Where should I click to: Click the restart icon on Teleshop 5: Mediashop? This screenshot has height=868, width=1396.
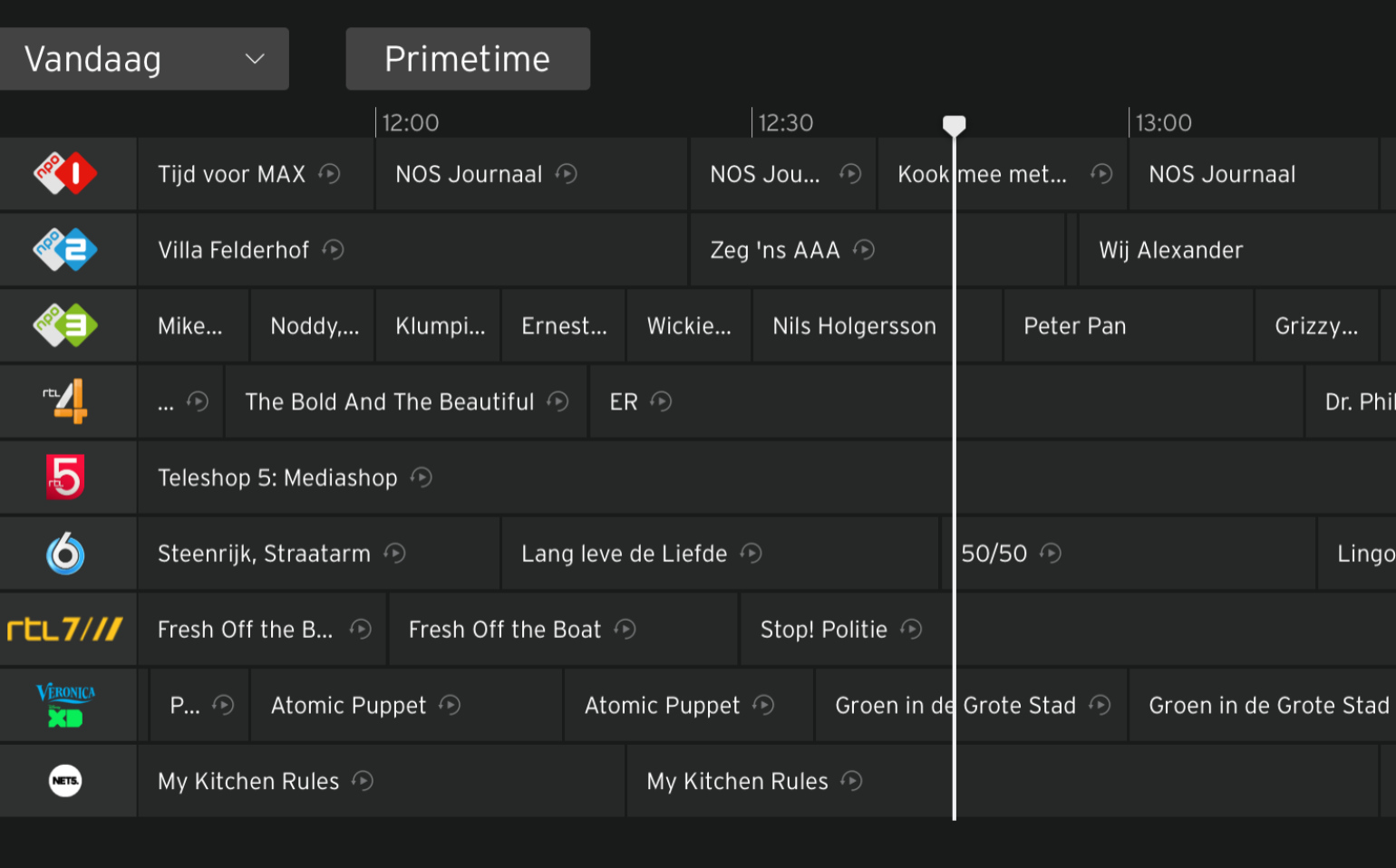[421, 477]
